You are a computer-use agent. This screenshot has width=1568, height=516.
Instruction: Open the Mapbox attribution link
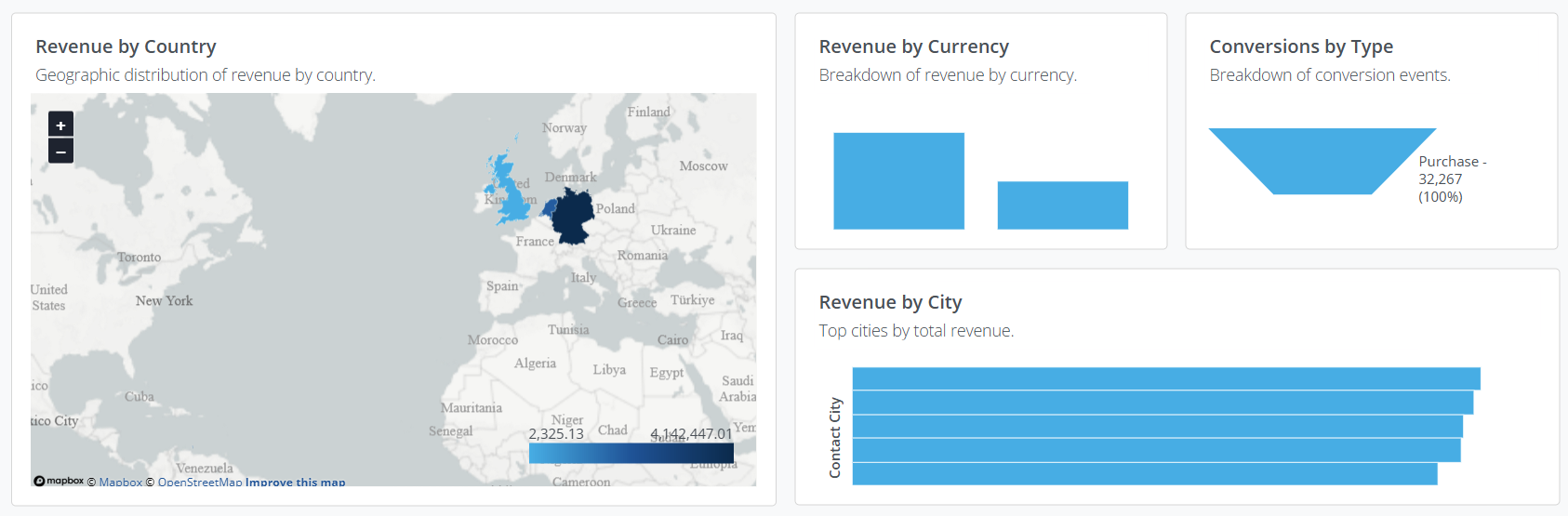click(x=121, y=482)
